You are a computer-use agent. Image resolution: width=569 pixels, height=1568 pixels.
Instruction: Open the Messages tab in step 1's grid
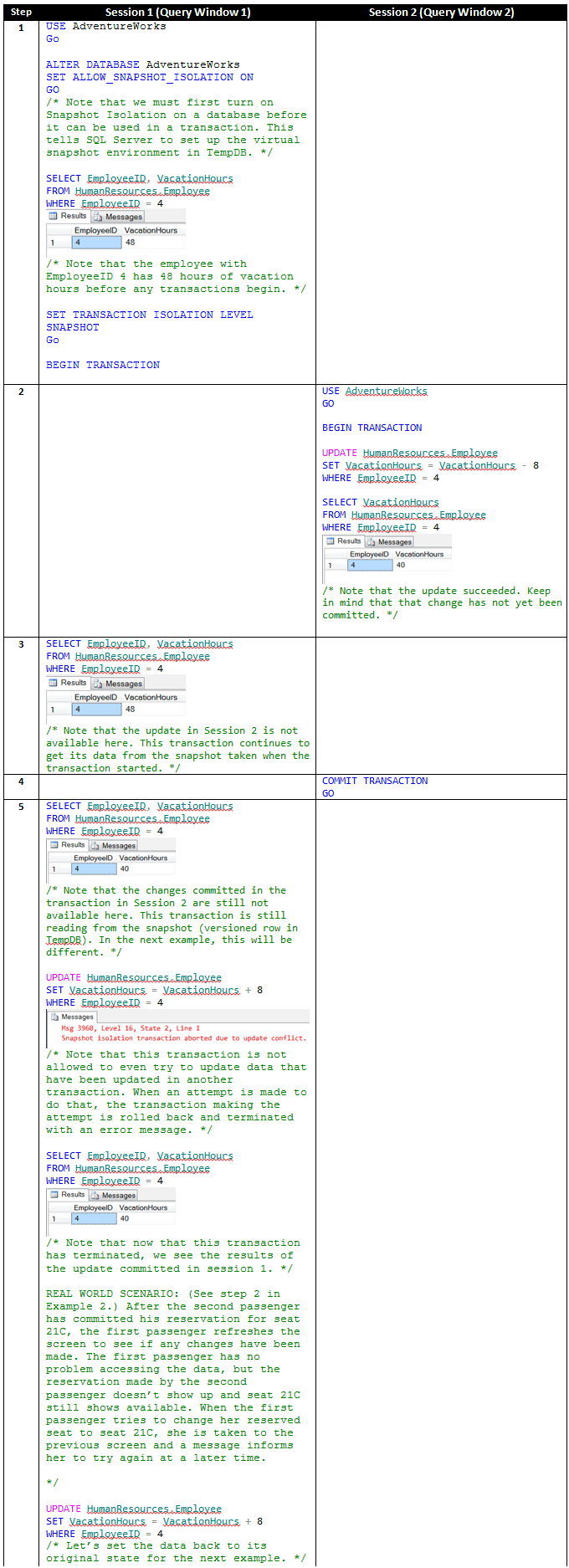click(x=118, y=216)
